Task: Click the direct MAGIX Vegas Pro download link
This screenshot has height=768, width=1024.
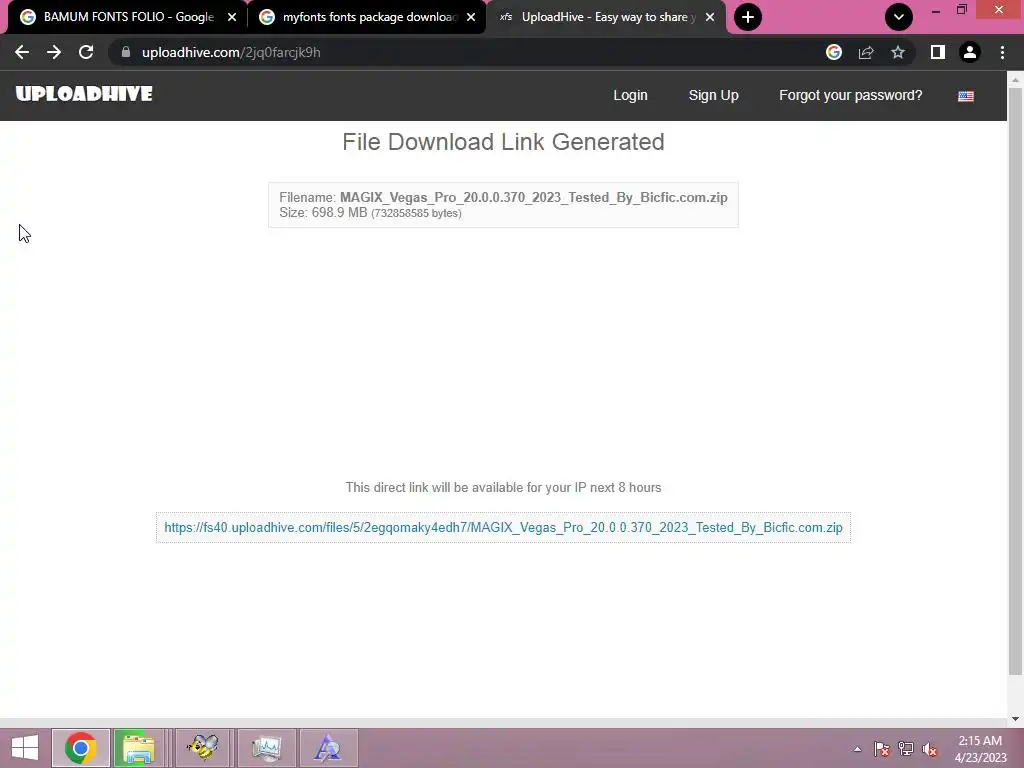Action: 504,528
